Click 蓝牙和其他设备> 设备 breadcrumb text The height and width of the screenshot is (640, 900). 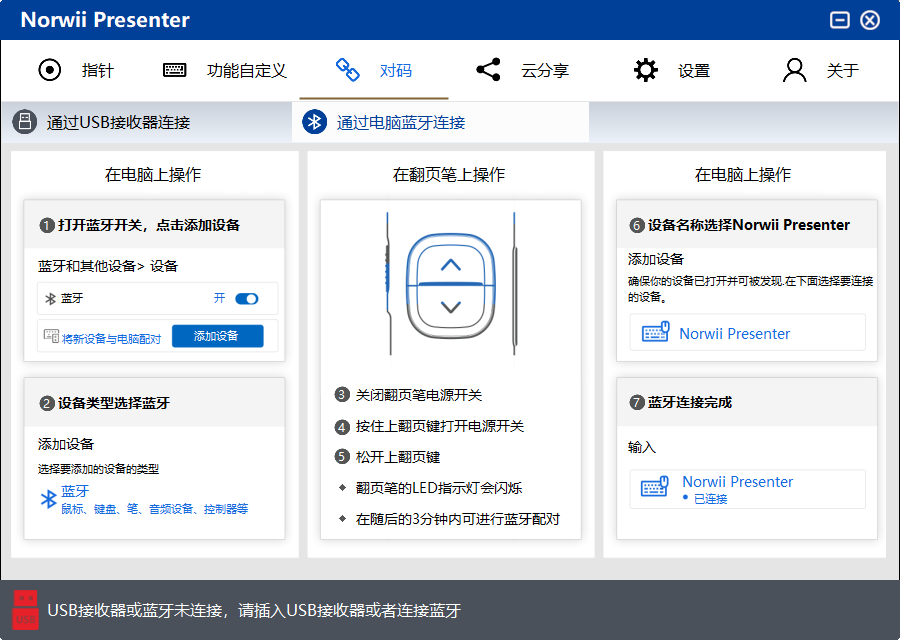[x=108, y=266]
